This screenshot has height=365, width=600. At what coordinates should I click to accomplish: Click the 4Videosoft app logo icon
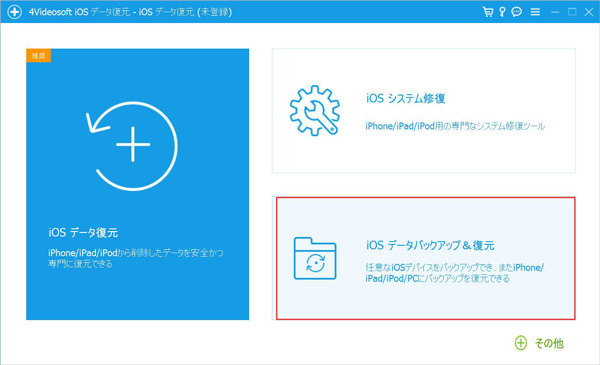[15, 12]
